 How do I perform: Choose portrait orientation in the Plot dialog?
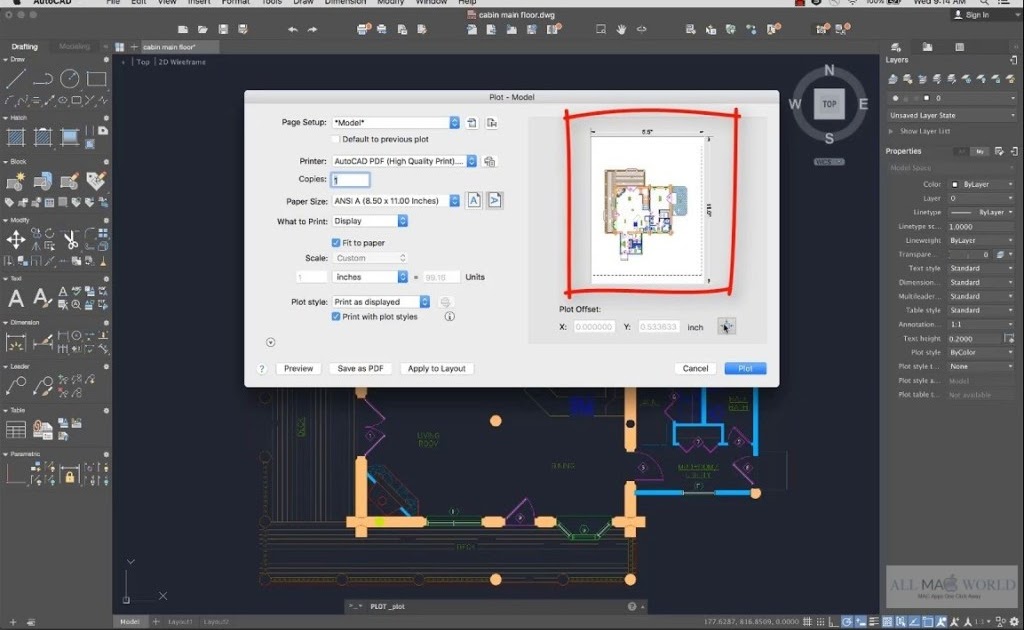474,201
